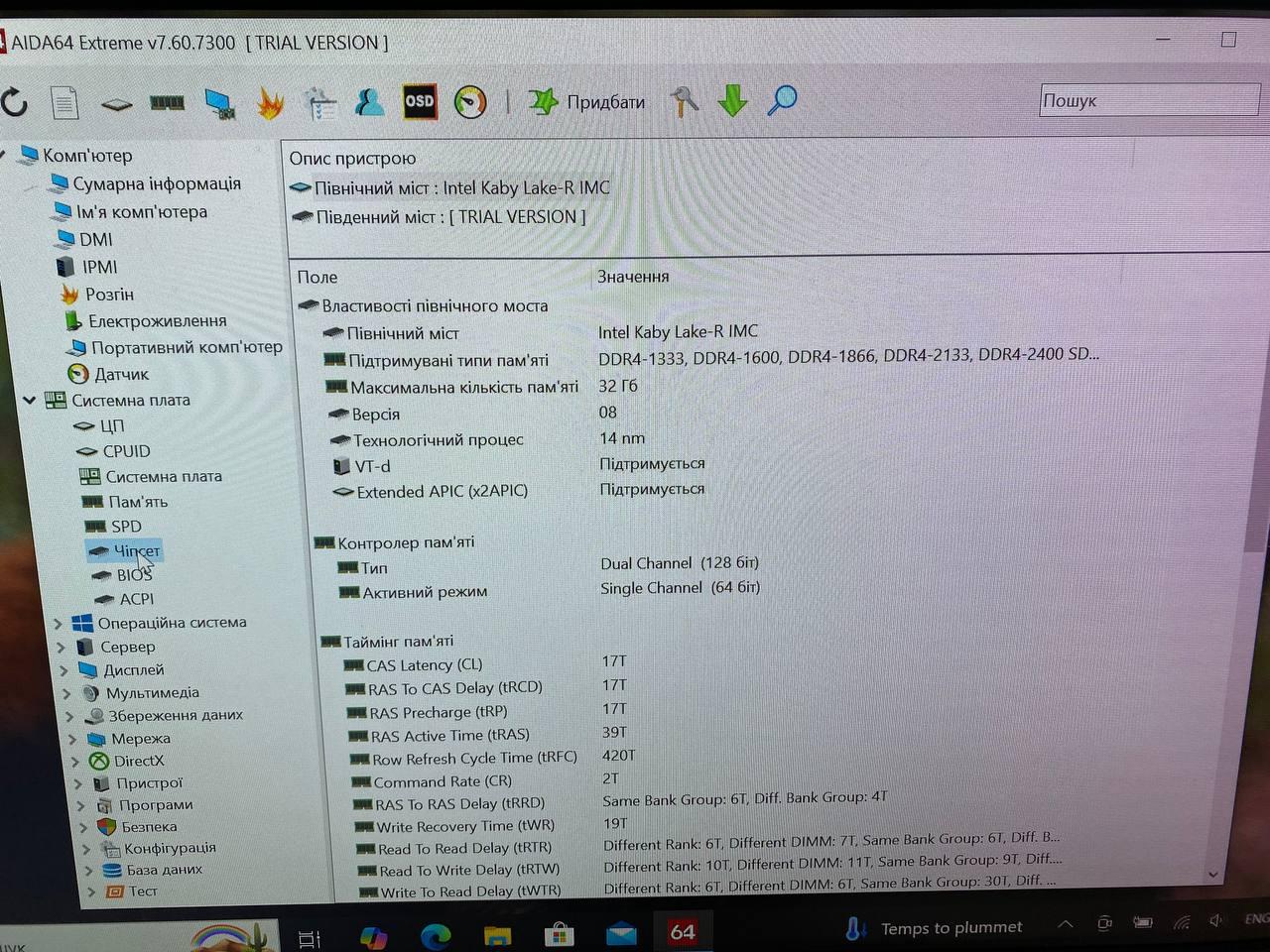Viewport: 1270px width, 952px height.
Task: Click the user profile toolbar icon
Action: pyautogui.click(x=369, y=101)
